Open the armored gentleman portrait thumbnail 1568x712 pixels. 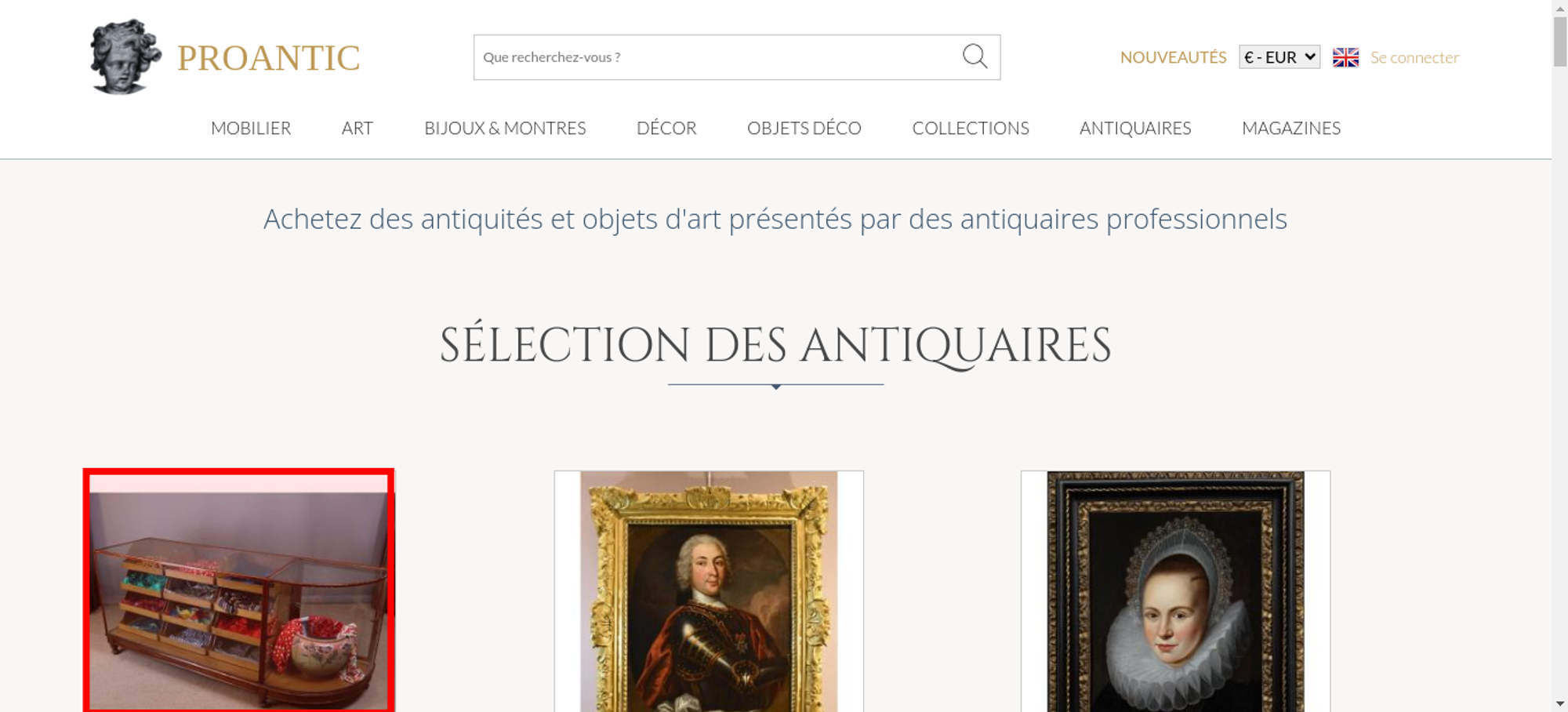coord(709,591)
